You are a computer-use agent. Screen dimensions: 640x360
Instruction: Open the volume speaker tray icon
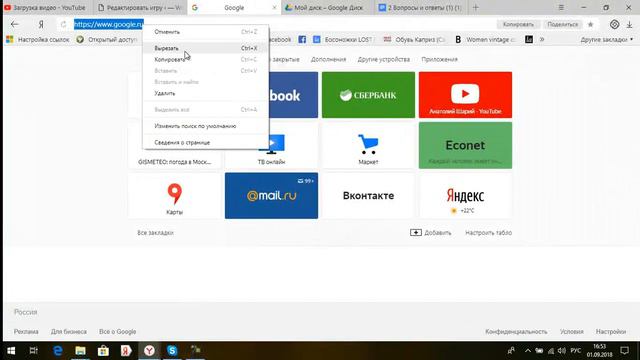[562, 351]
